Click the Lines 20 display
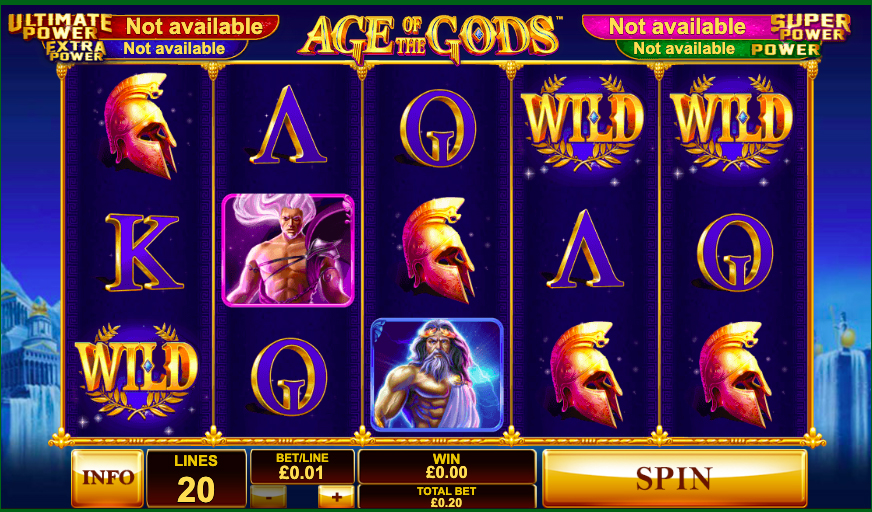 (196, 478)
